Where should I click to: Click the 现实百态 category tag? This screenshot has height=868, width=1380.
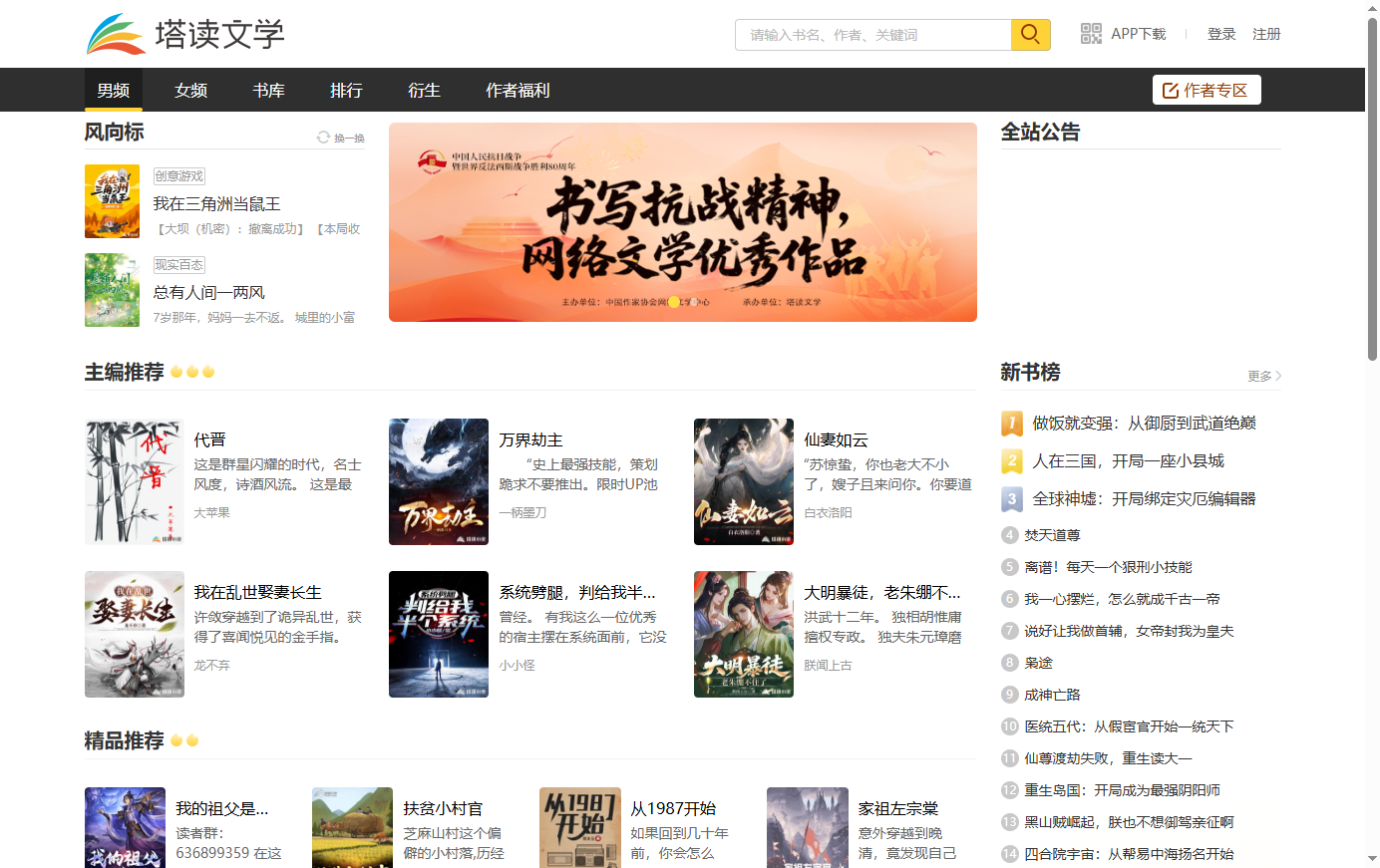tap(179, 265)
